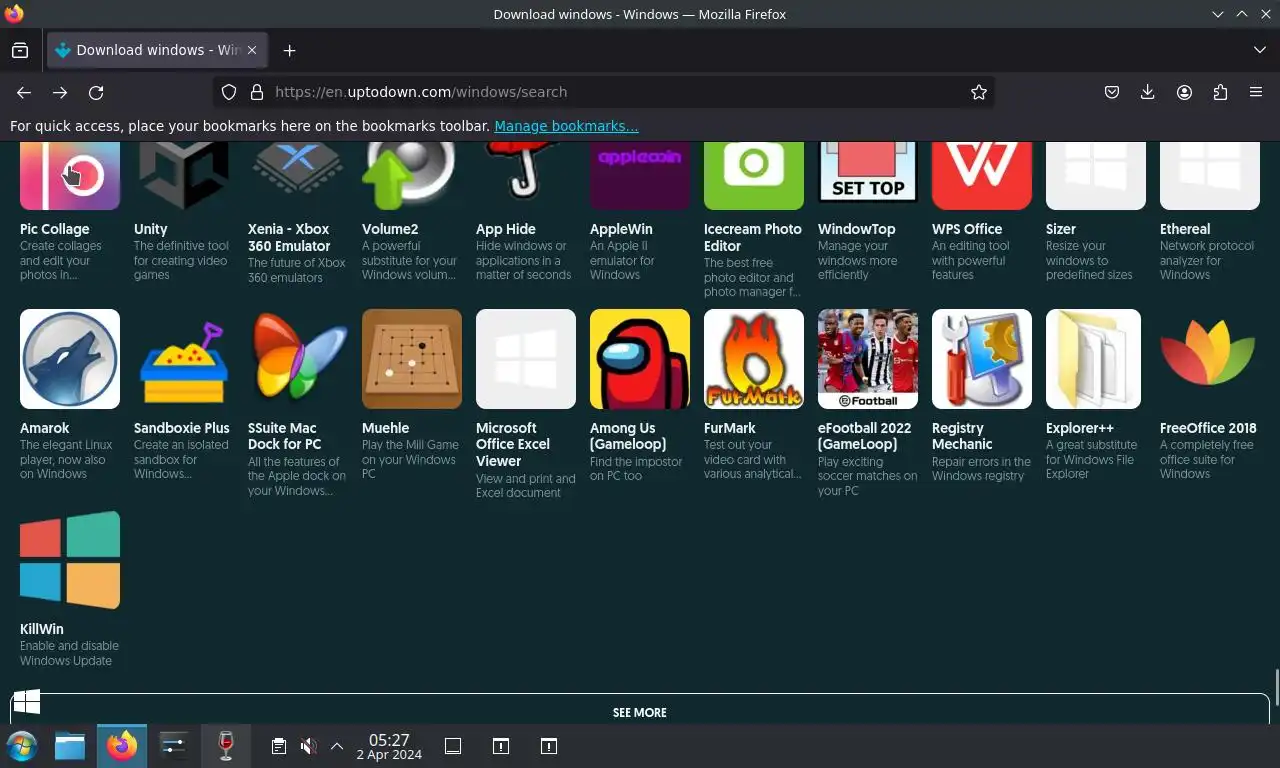The image size is (1280, 768).
Task: Follow the Manage bookmarks link
Action: 566,126
